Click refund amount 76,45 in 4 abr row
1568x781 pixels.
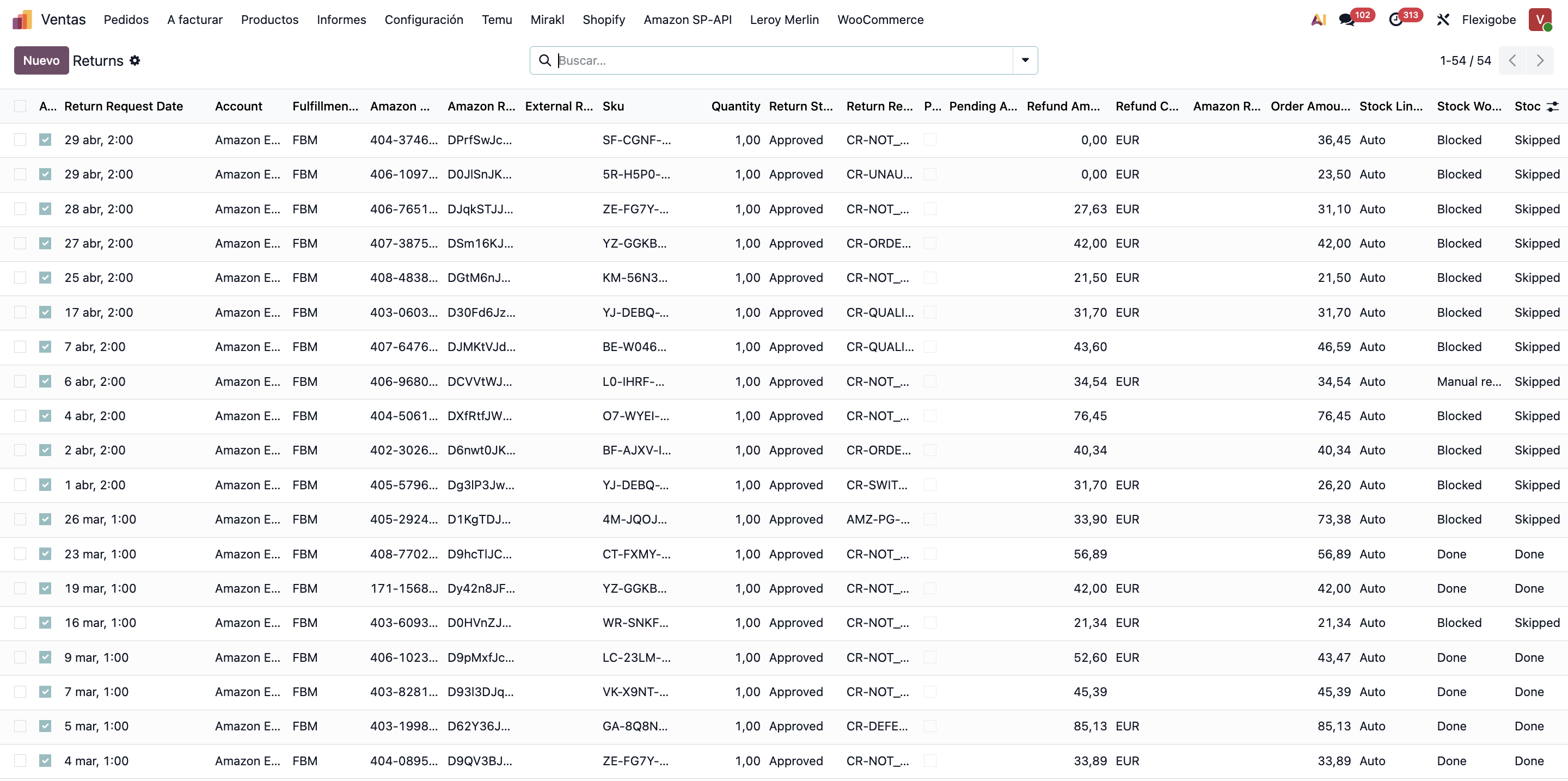pyautogui.click(x=1090, y=415)
